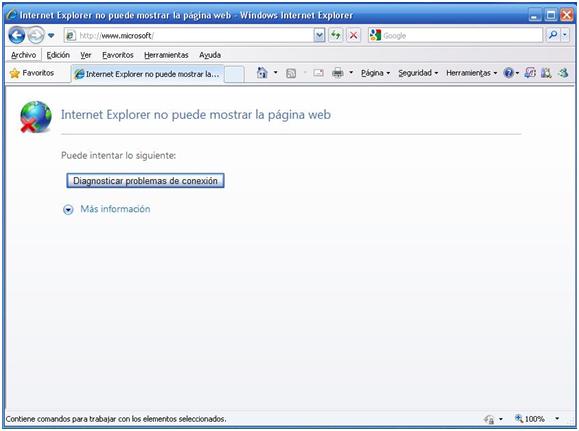The image size is (579, 431).
Task: Click the rightmost command bar icon
Action: pos(563,73)
